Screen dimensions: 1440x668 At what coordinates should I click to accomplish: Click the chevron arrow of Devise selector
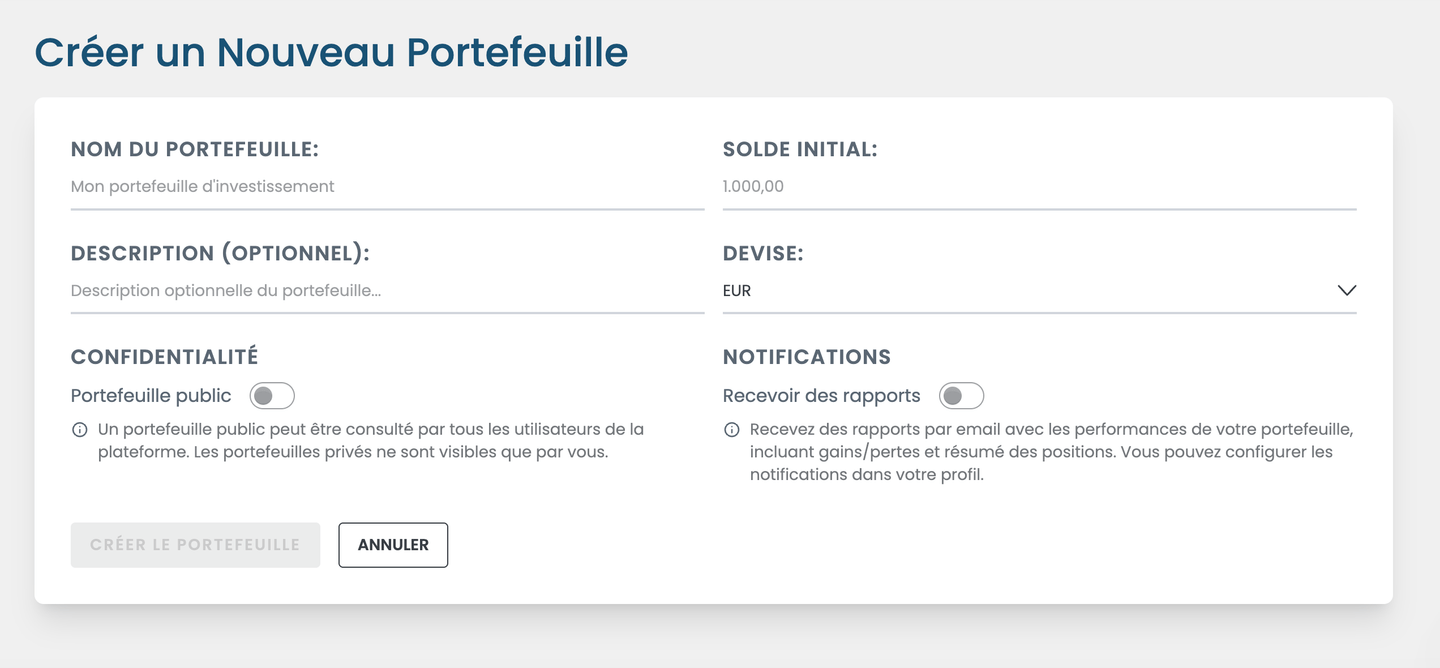point(1346,291)
